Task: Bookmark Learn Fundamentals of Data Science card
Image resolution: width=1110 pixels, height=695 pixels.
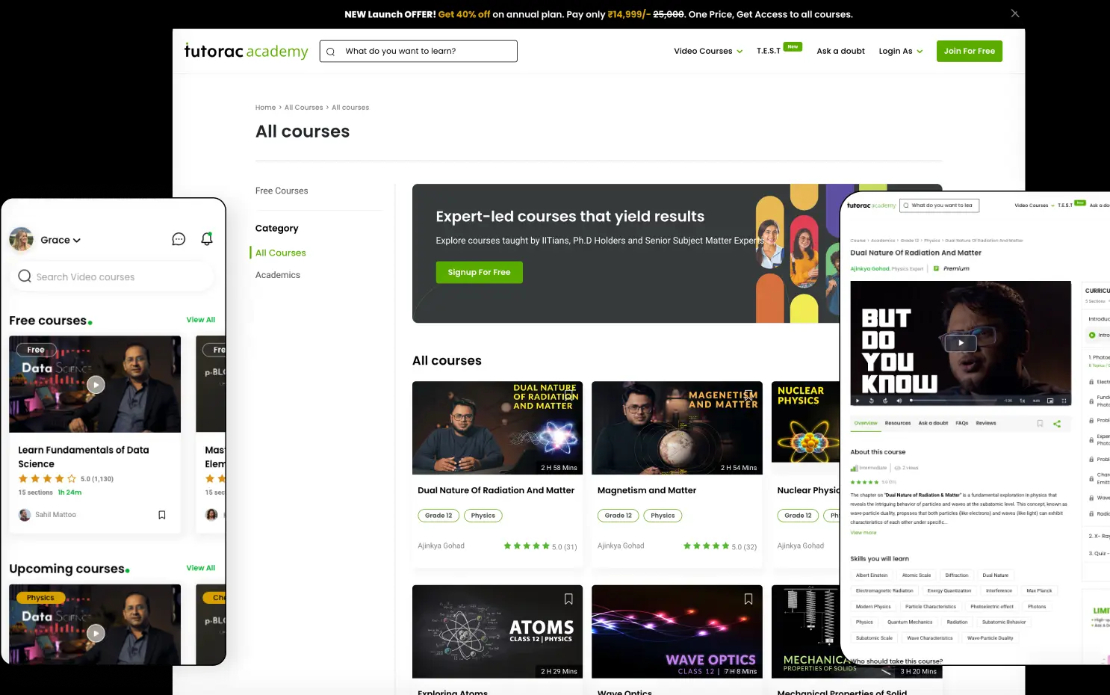Action: (161, 515)
